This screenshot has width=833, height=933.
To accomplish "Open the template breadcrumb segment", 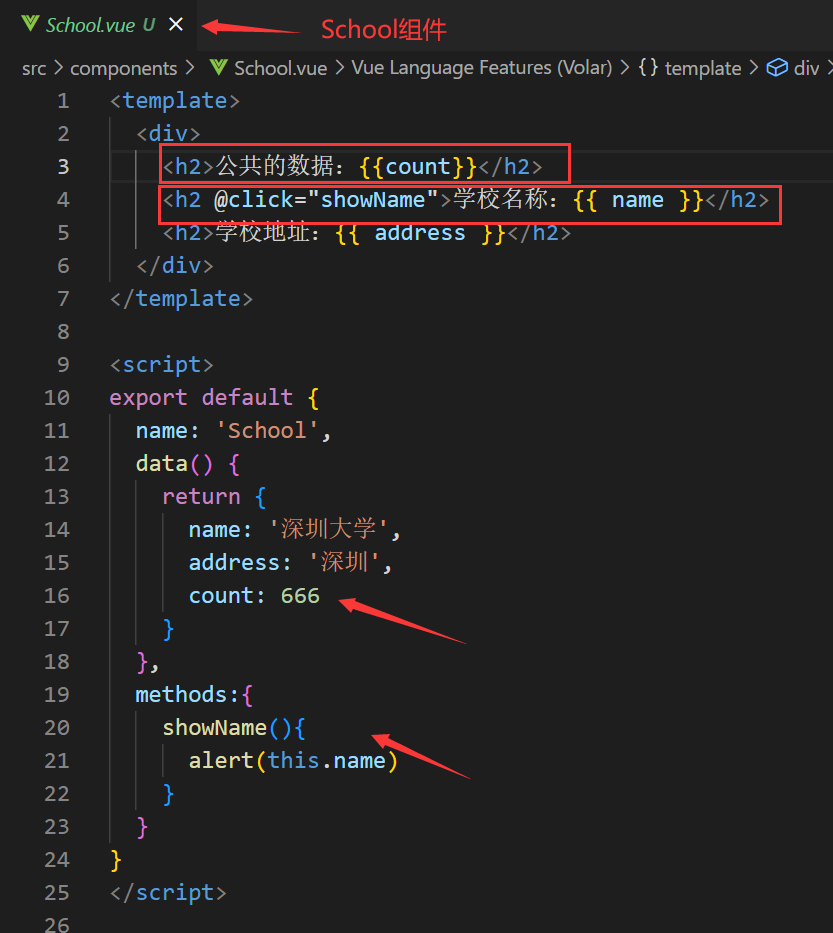I will coord(703,68).
